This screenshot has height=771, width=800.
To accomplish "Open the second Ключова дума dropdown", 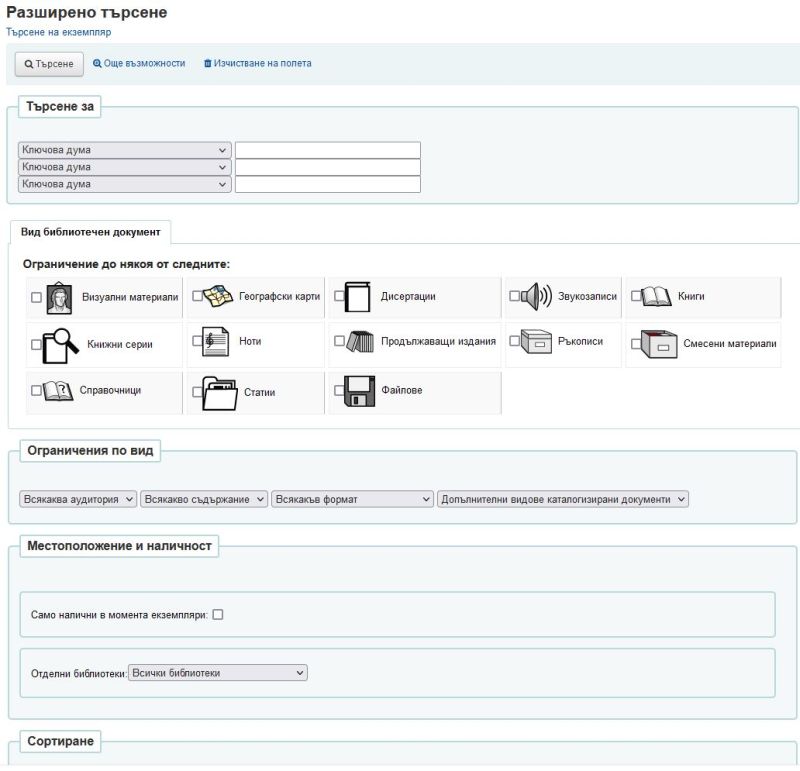I will point(124,167).
